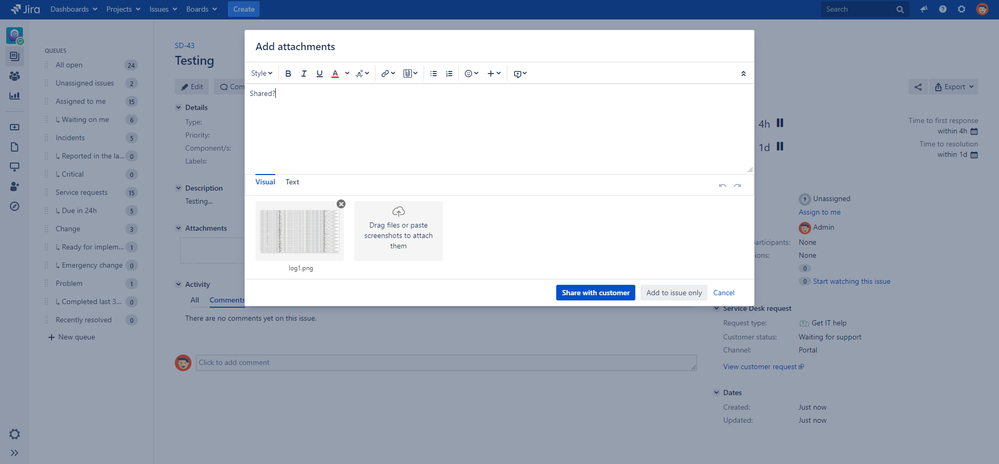Open more text formatting options dropdown
Viewport: 999px width, 464px height.
point(362,73)
